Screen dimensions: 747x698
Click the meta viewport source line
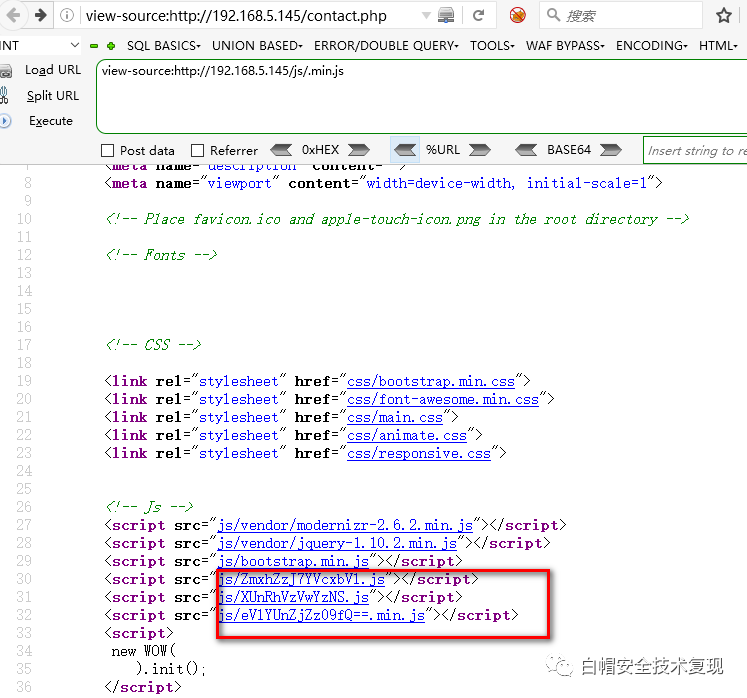(384, 183)
